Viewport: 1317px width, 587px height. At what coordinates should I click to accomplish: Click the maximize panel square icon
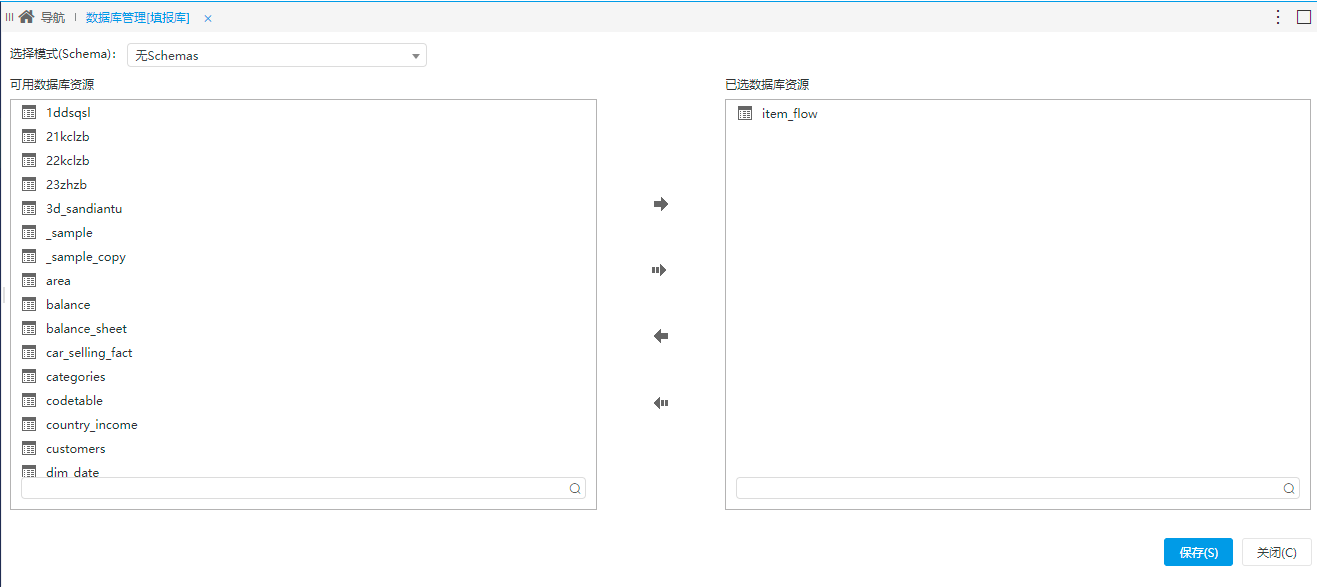(1304, 17)
